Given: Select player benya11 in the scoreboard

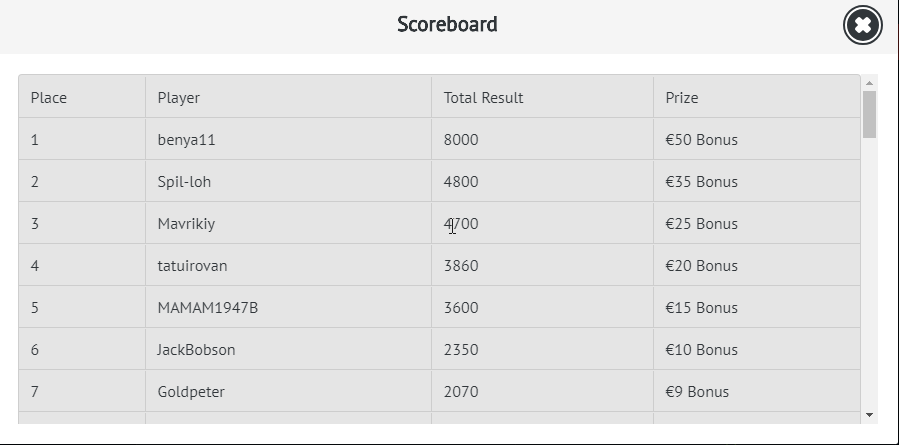Looking at the screenshot, I should [x=187, y=140].
